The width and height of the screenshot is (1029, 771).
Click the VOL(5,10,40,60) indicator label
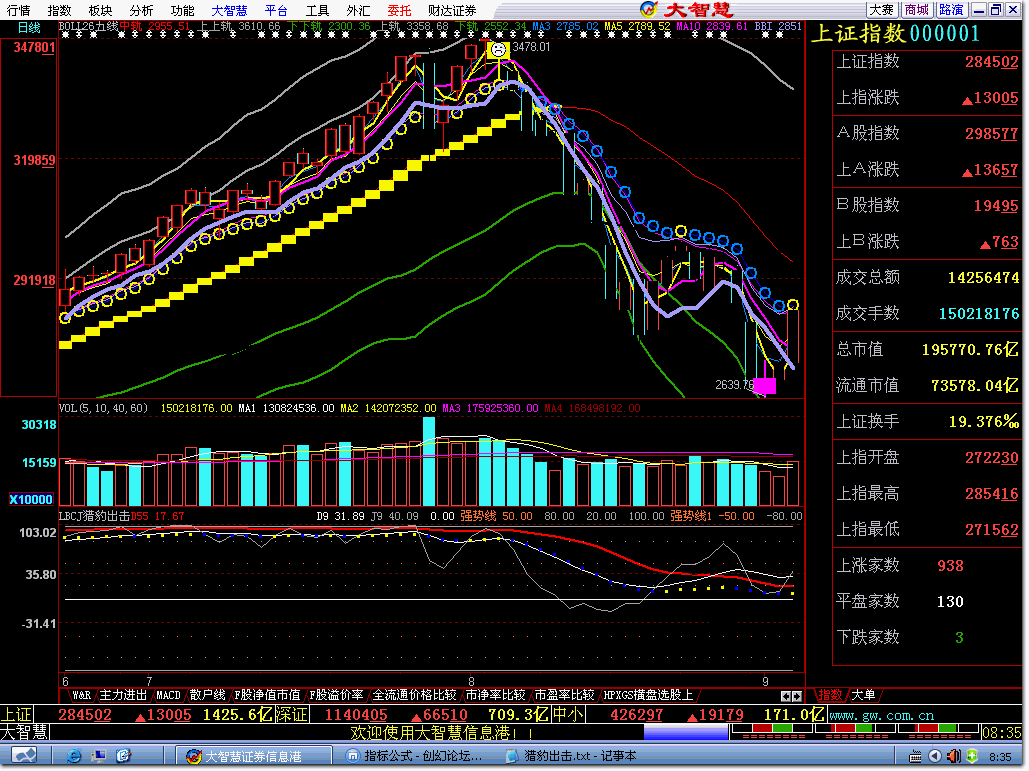tap(104, 409)
